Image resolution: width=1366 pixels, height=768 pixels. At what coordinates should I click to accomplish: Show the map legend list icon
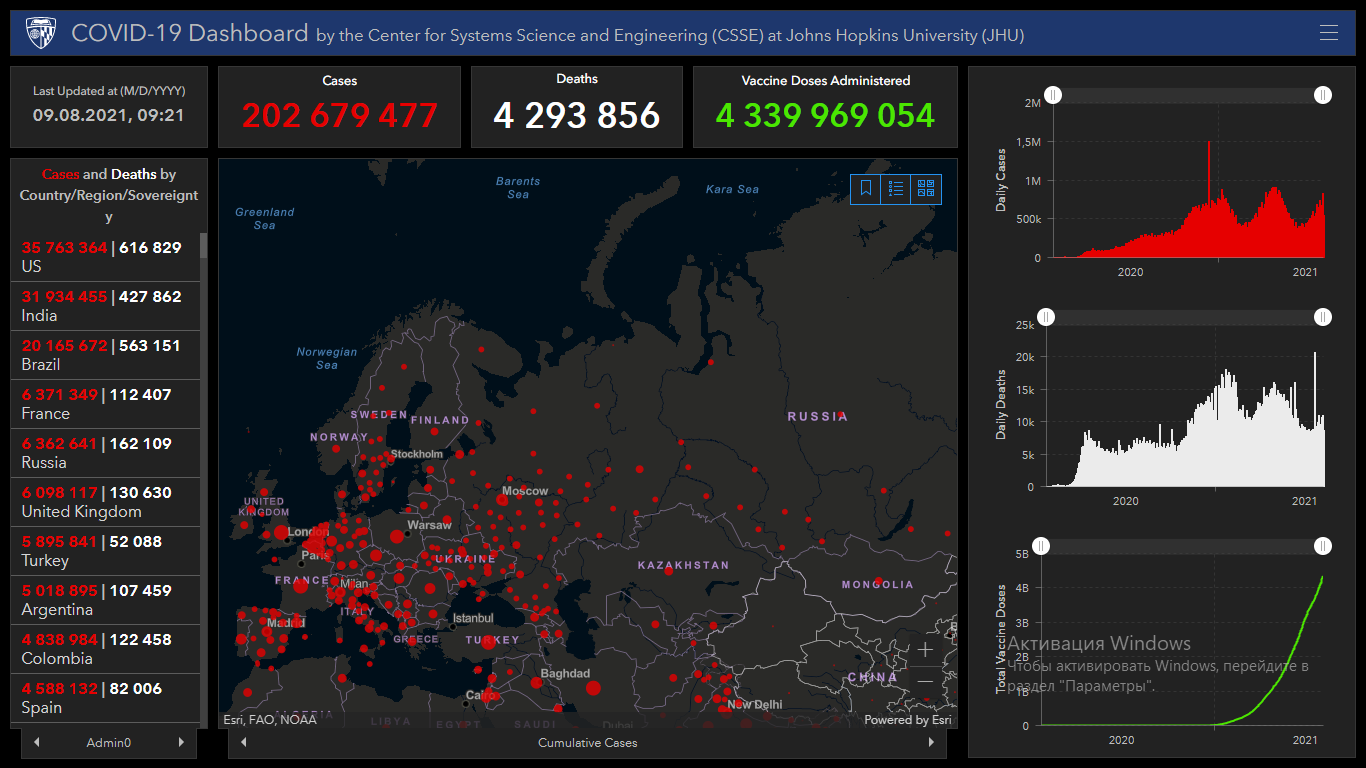[x=896, y=188]
